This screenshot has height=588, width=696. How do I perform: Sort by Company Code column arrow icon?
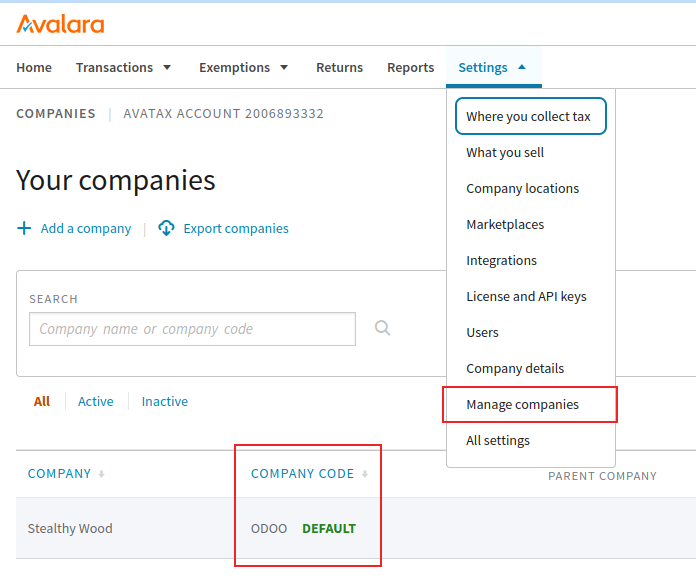364,474
